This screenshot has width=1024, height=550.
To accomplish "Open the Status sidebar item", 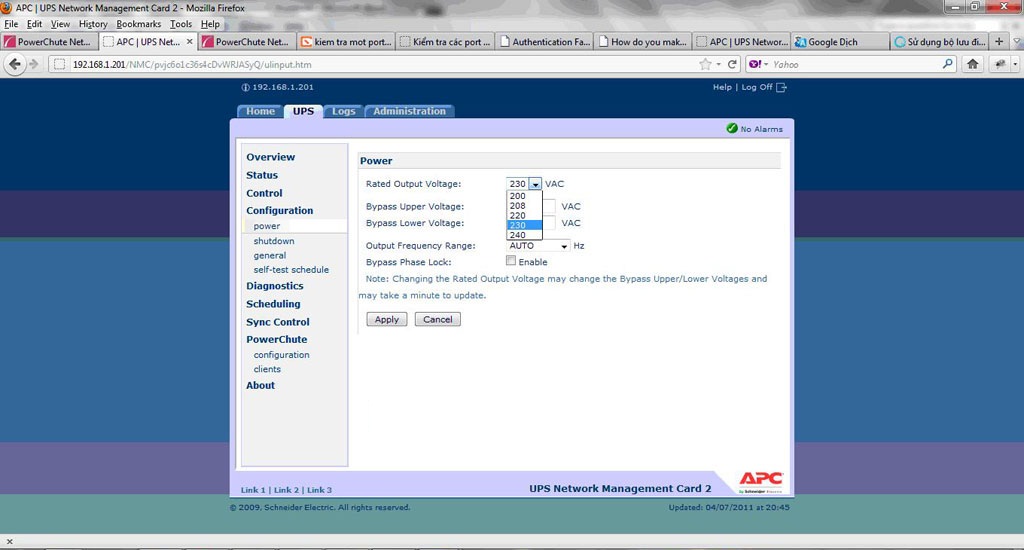I will click(x=262, y=175).
